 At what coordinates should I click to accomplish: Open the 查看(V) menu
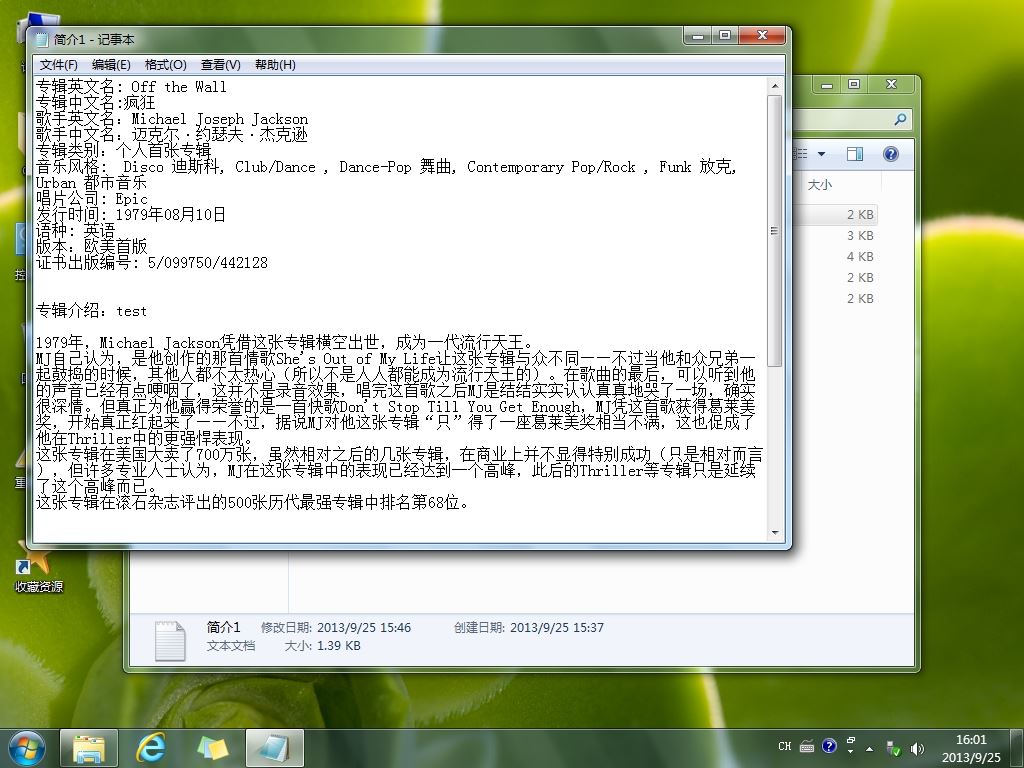[220, 65]
